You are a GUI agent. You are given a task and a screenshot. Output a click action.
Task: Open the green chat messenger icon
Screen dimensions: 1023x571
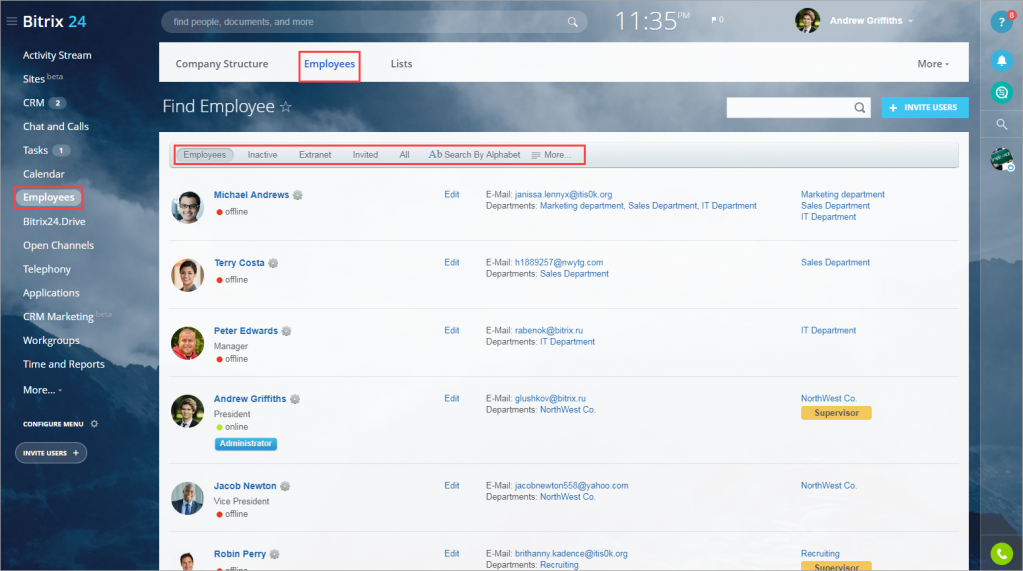point(1001,93)
